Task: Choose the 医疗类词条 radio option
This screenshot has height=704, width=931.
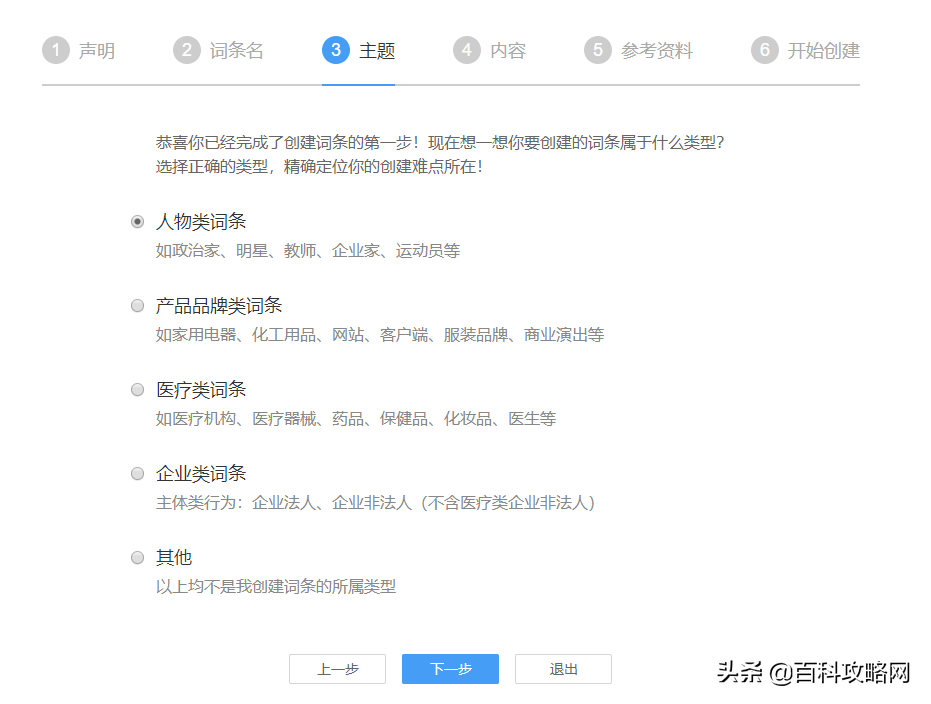Action: click(138, 390)
